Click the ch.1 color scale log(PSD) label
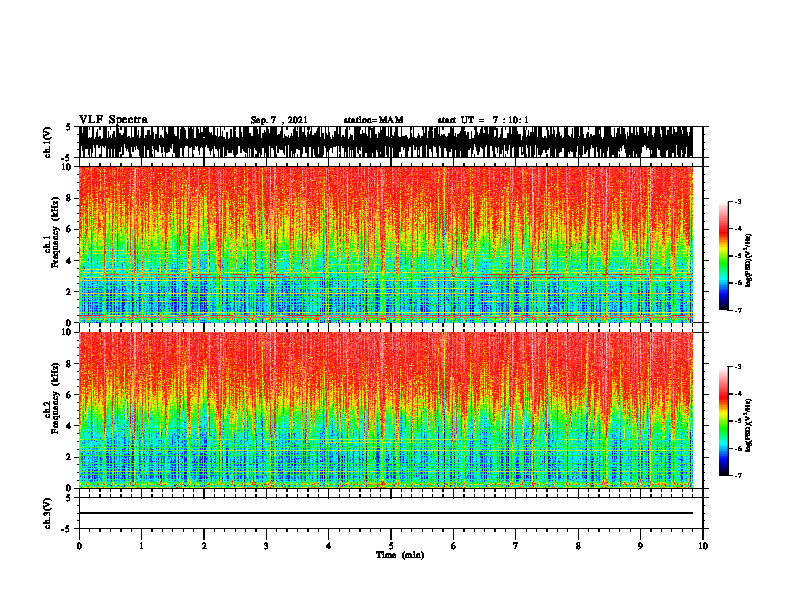The width and height of the screenshot is (792, 612). pos(749,261)
